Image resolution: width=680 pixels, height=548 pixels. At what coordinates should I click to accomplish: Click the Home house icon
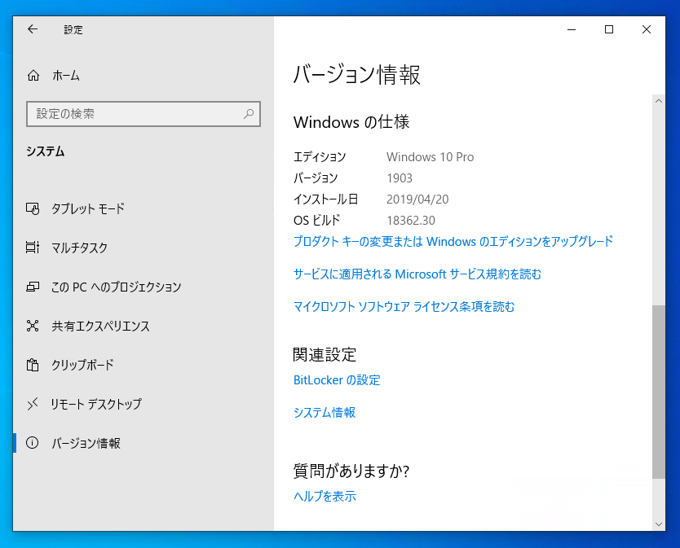click(33, 76)
